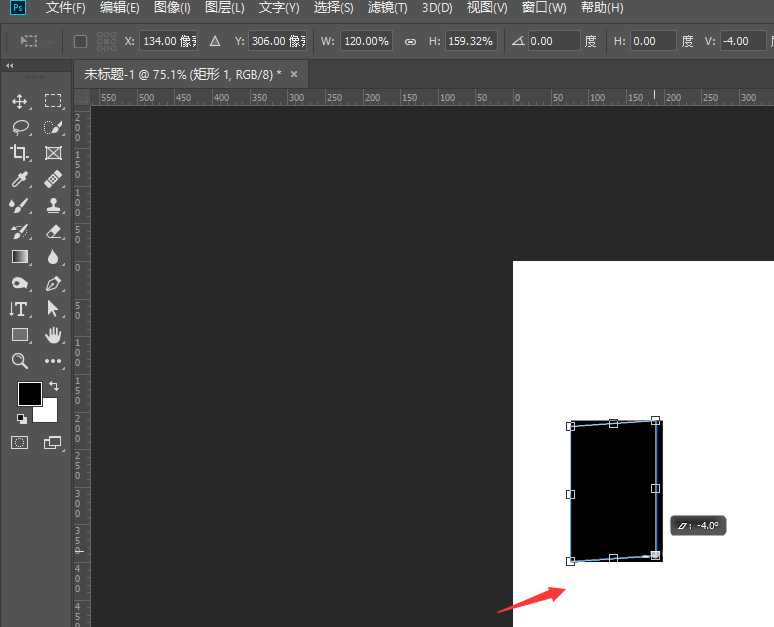Select the Rectangular Marquee tool

[x=53, y=102]
